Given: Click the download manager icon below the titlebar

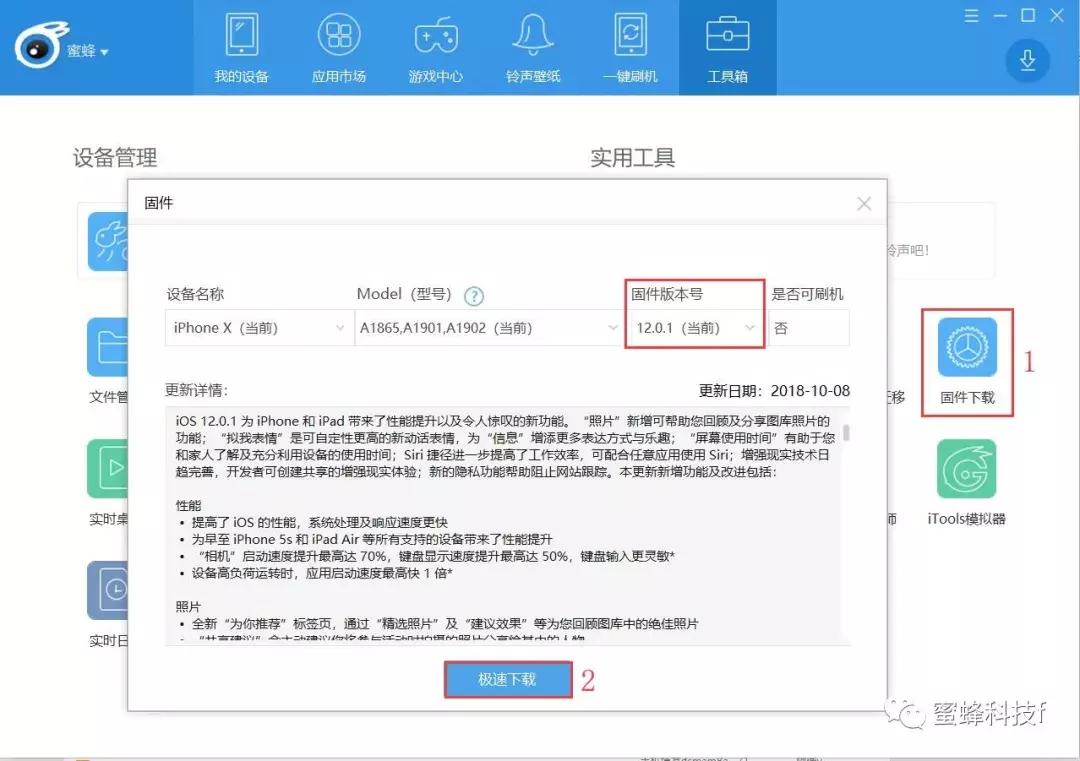Looking at the screenshot, I should [1027, 60].
